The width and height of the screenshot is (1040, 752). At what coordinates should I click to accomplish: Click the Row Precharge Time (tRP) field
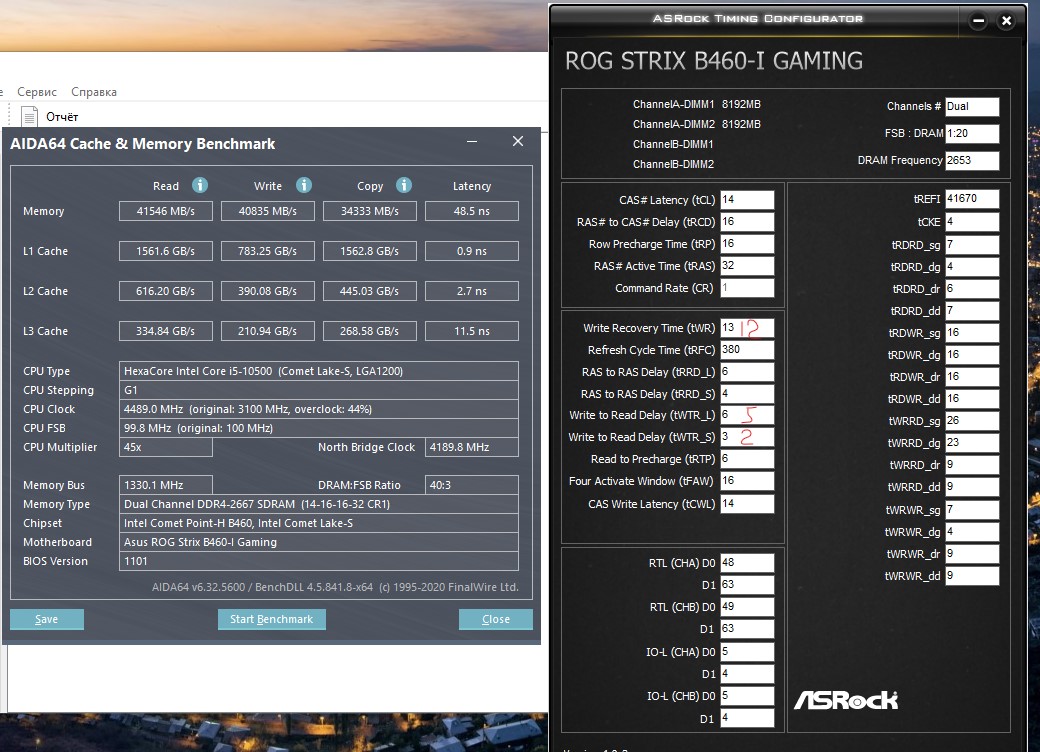point(747,243)
